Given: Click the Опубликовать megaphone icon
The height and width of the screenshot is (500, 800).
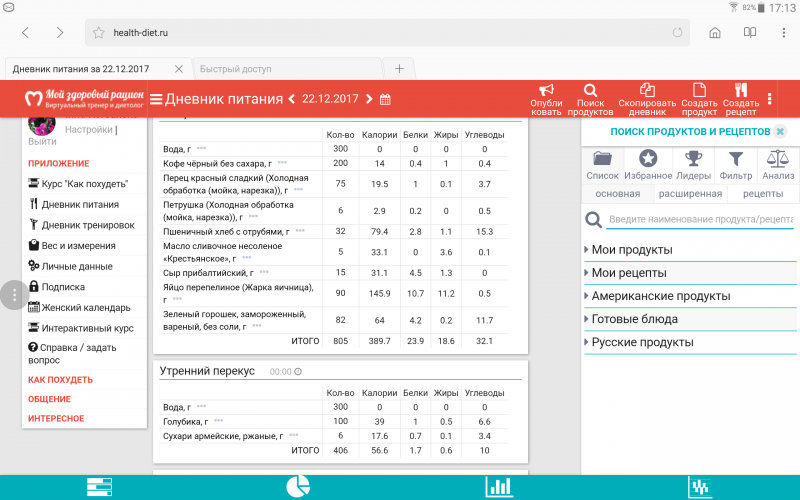Looking at the screenshot, I should (546, 90).
